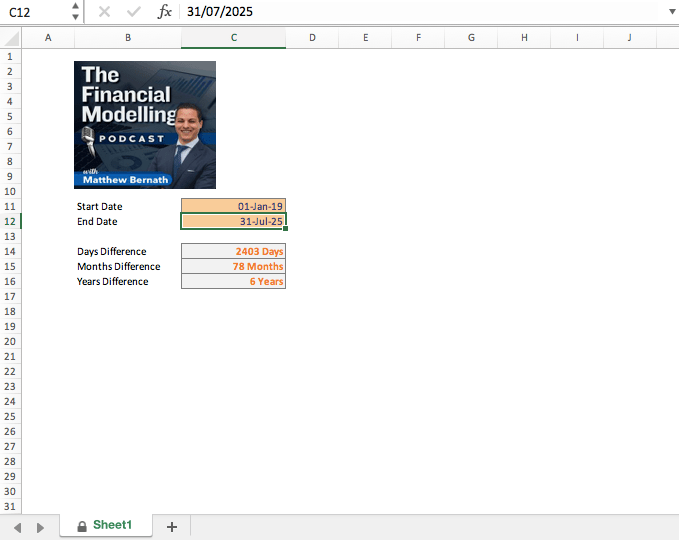Open the Sheet1 tab
This screenshot has width=679, height=540.
tap(106, 525)
